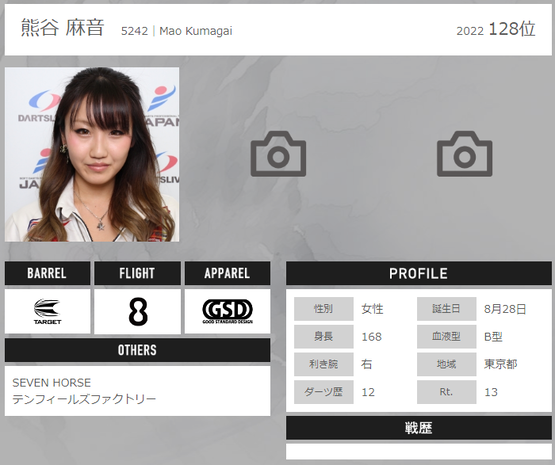Click the player name 熊谷 麻音
555x465 pixels.
point(62,27)
